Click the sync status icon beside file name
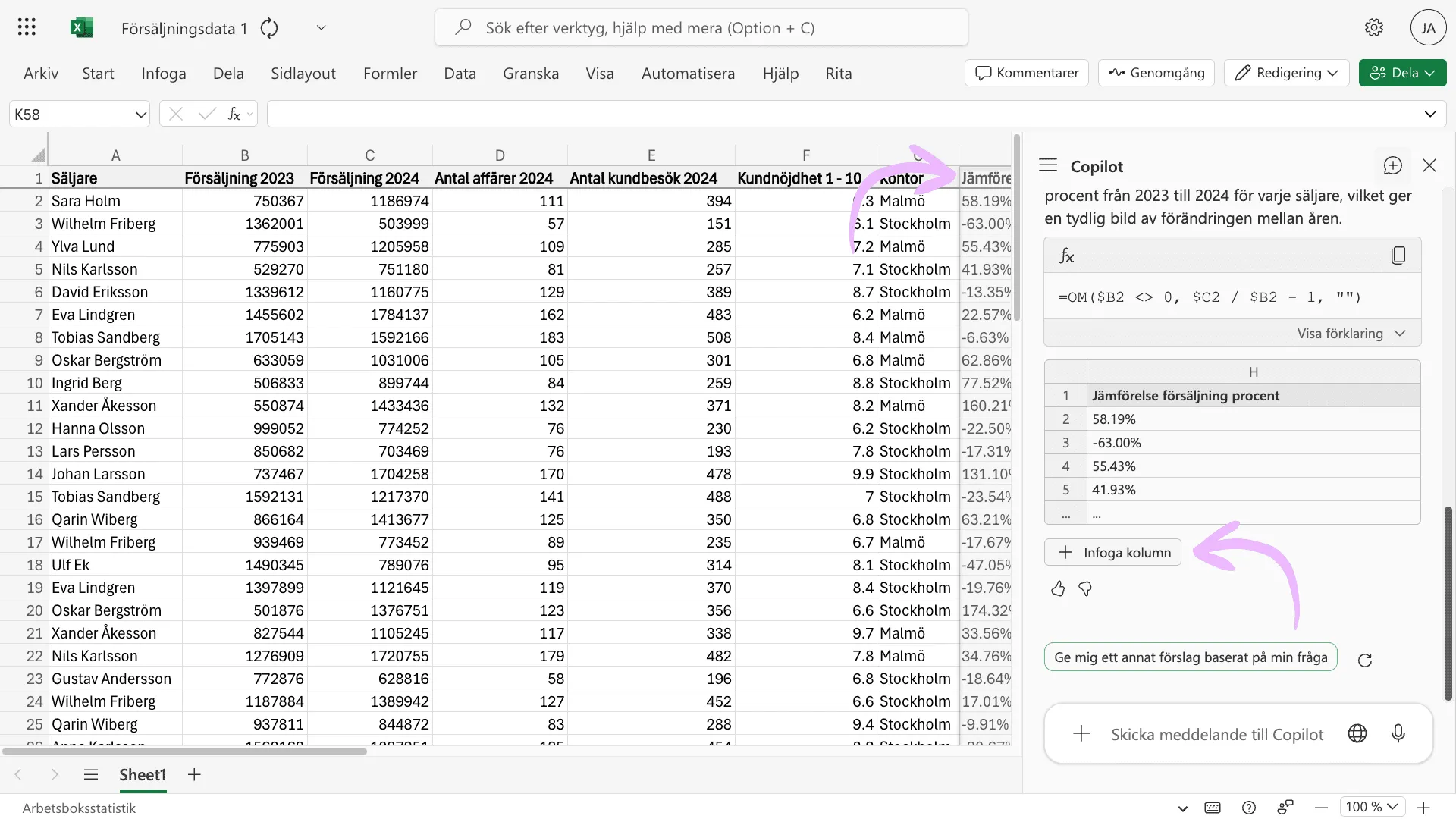Image resolution: width=1456 pixels, height=819 pixels. tap(269, 28)
